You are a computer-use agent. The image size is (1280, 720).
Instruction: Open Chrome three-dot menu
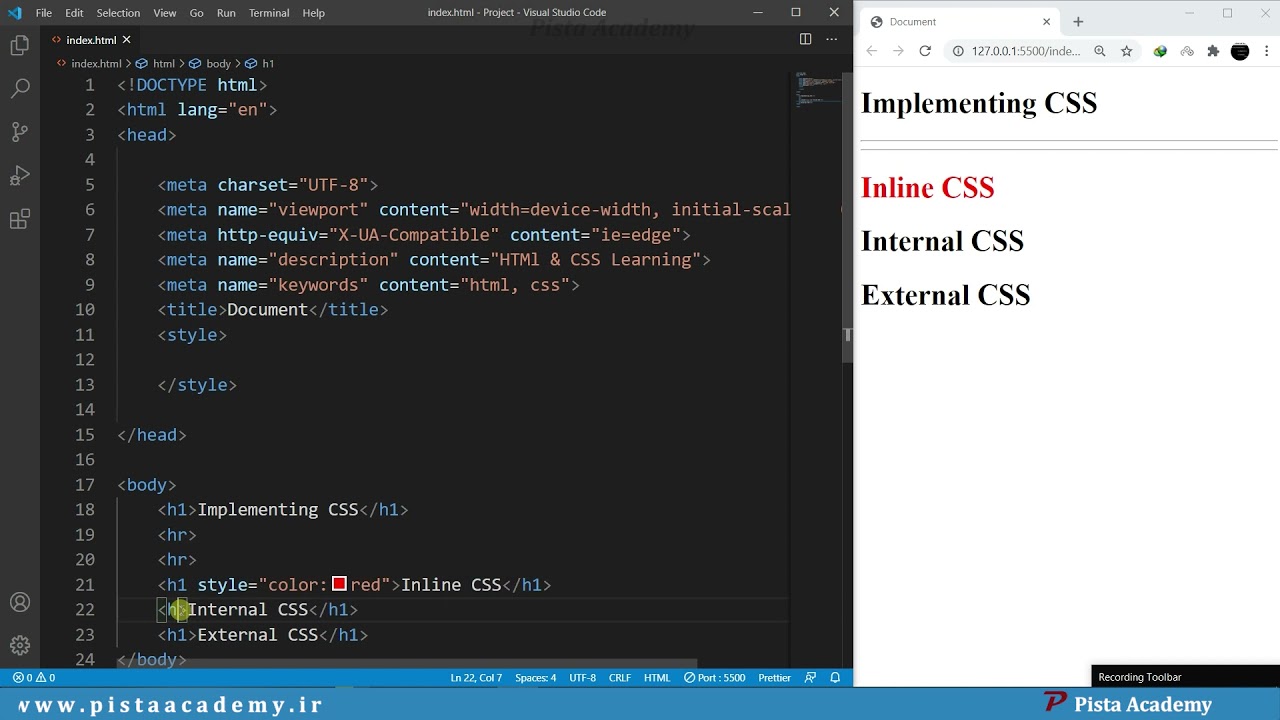(x=1267, y=51)
